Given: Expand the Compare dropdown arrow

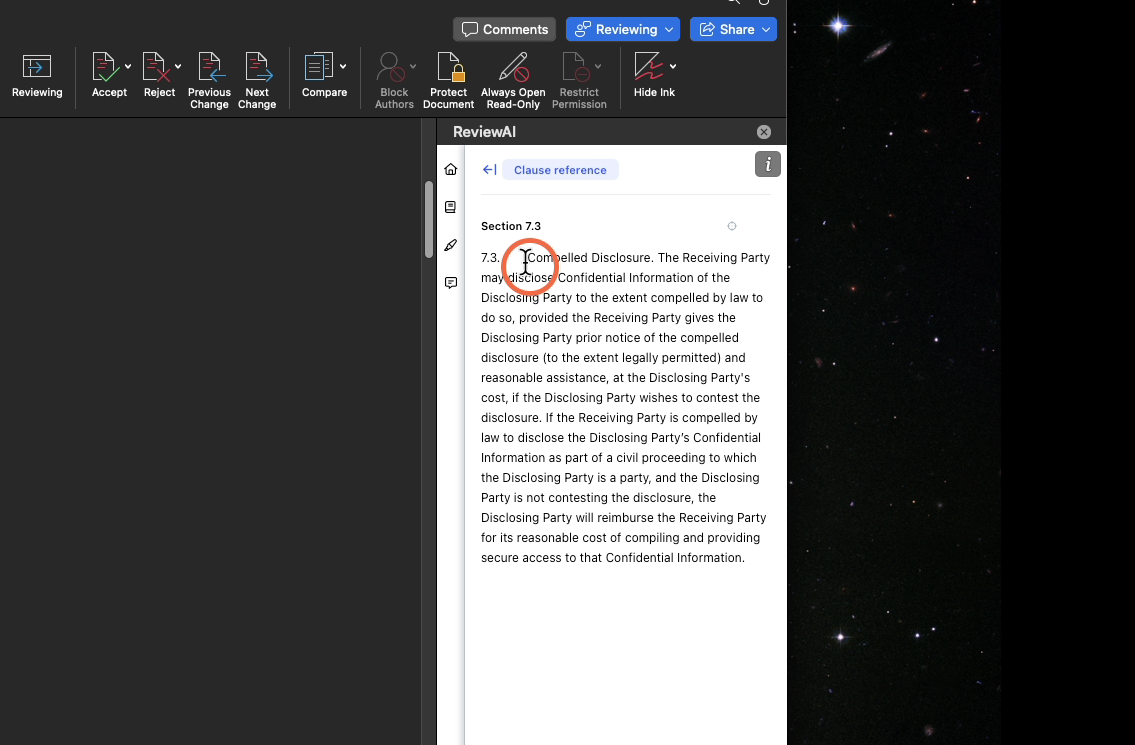Looking at the screenshot, I should (343, 67).
